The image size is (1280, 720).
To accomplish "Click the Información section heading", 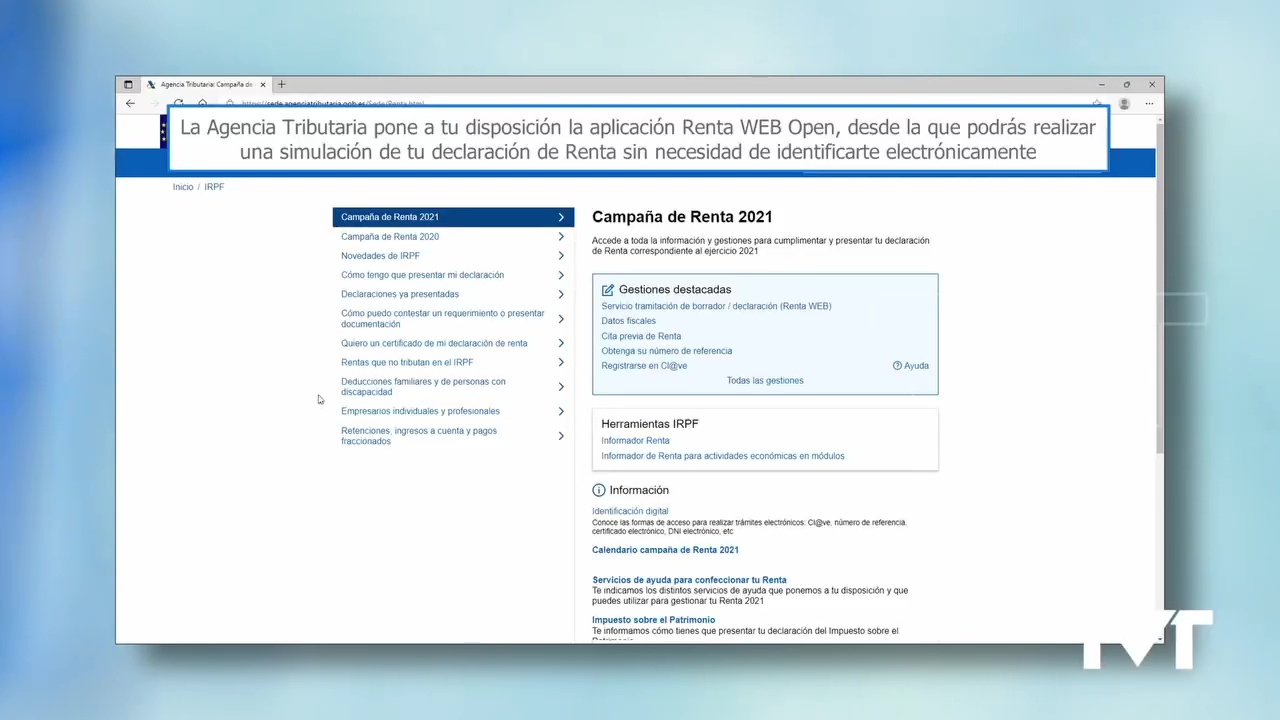I will tap(639, 490).
